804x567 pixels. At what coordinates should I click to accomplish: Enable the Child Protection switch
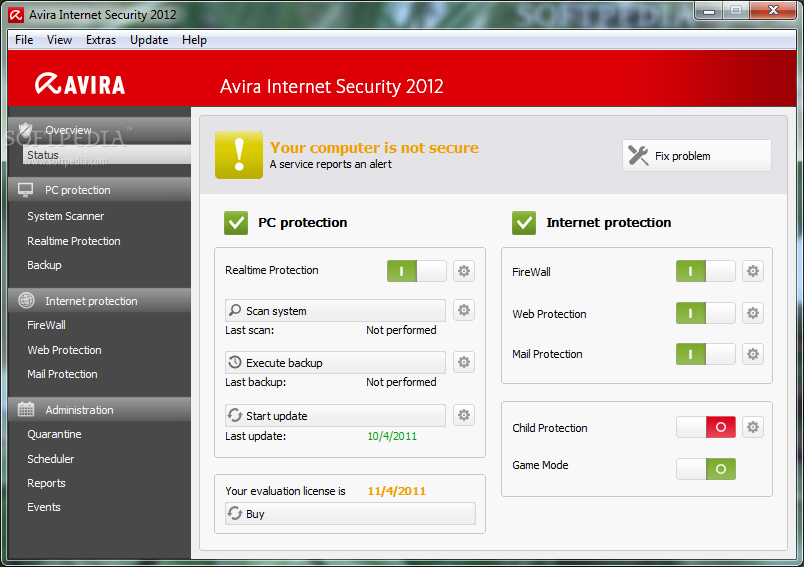[x=706, y=427]
